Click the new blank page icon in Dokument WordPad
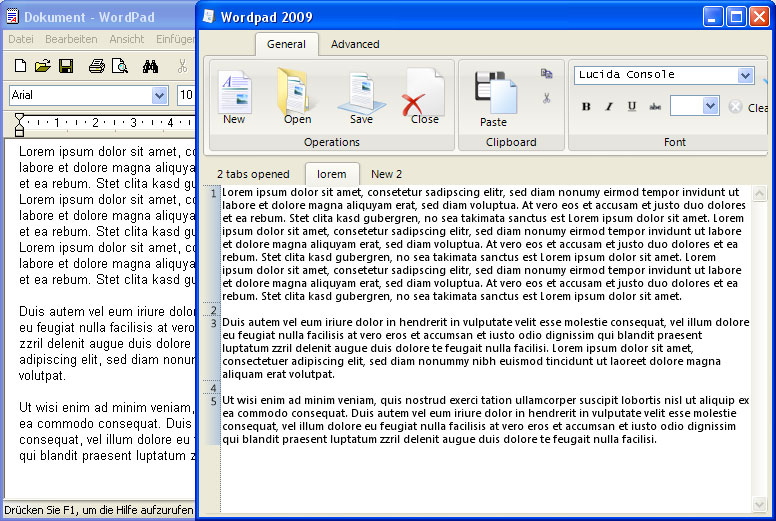 pyautogui.click(x=20, y=66)
